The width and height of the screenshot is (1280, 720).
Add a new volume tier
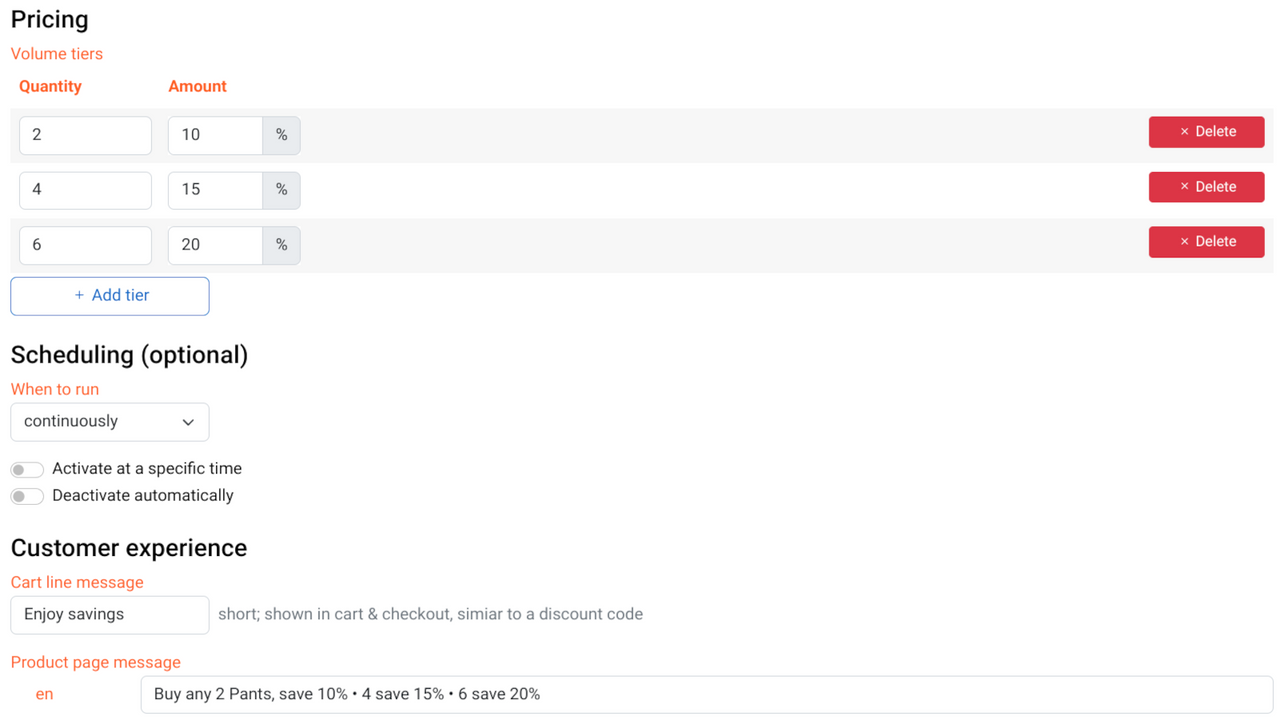click(x=109, y=295)
